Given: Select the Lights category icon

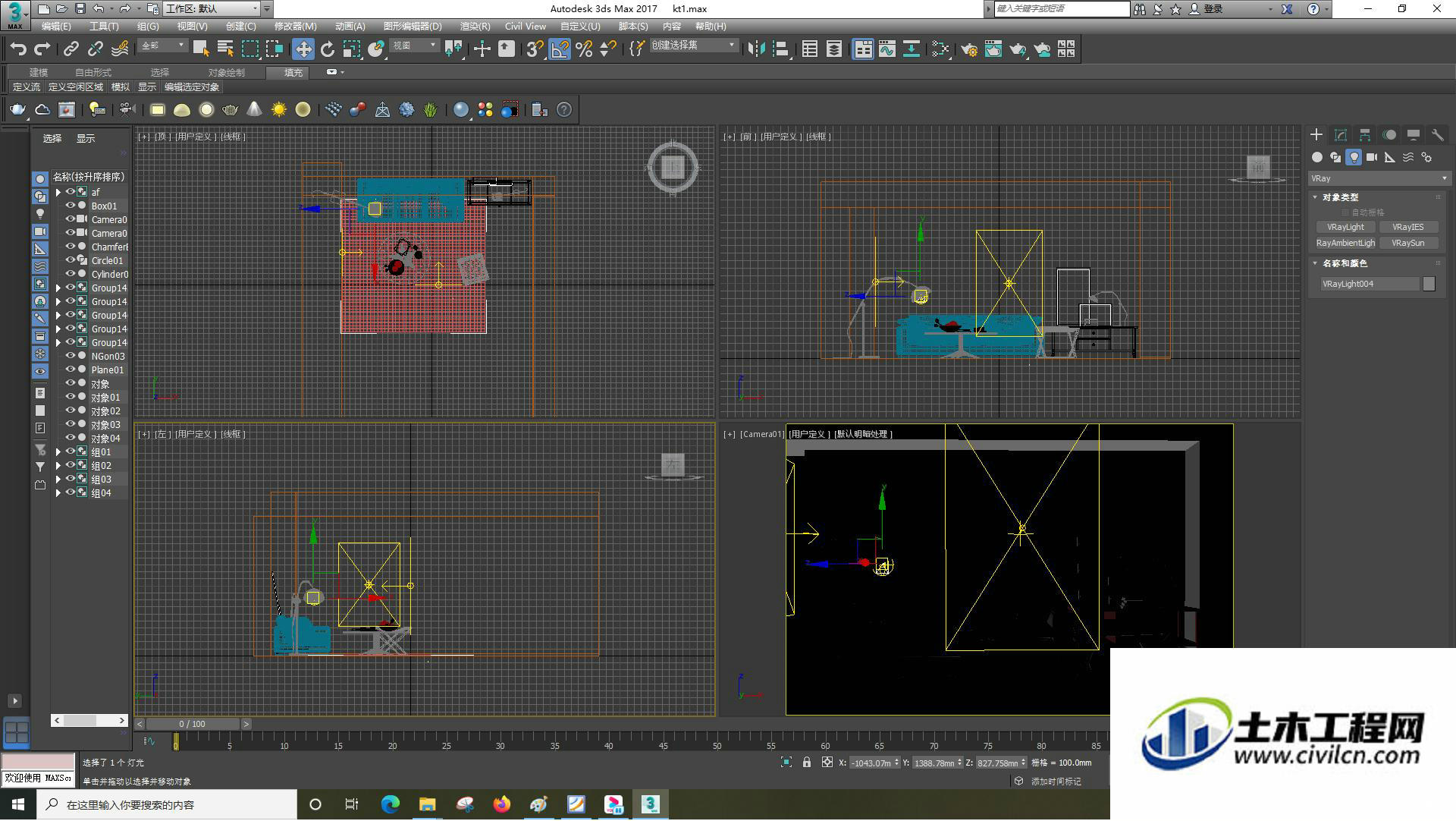Looking at the screenshot, I should (1354, 157).
